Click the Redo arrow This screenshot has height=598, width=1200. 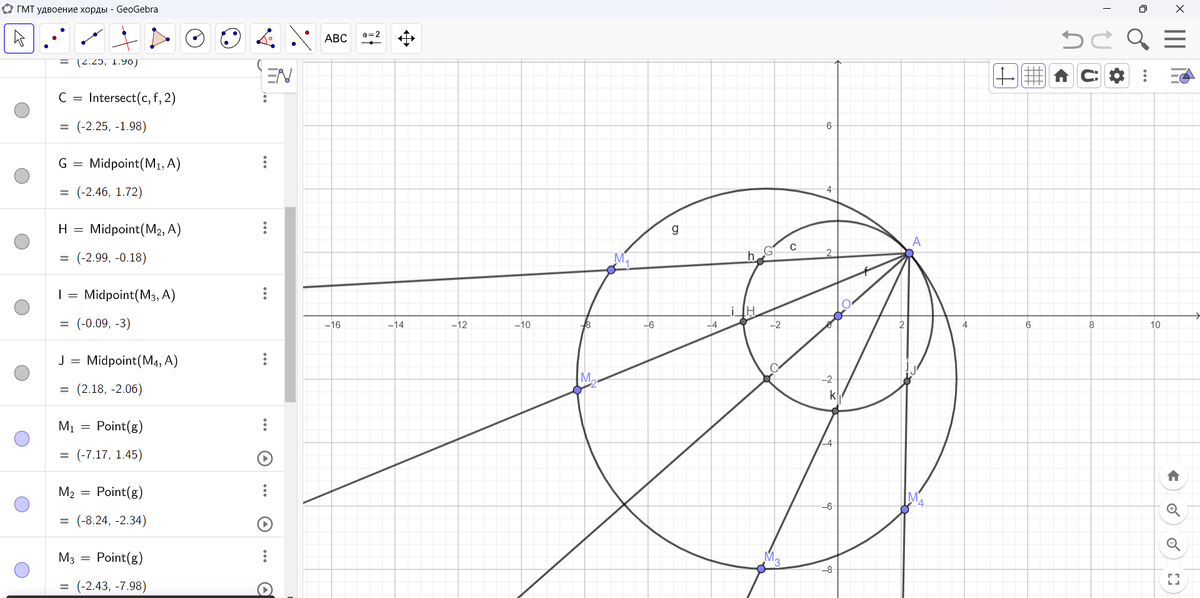(x=1102, y=39)
